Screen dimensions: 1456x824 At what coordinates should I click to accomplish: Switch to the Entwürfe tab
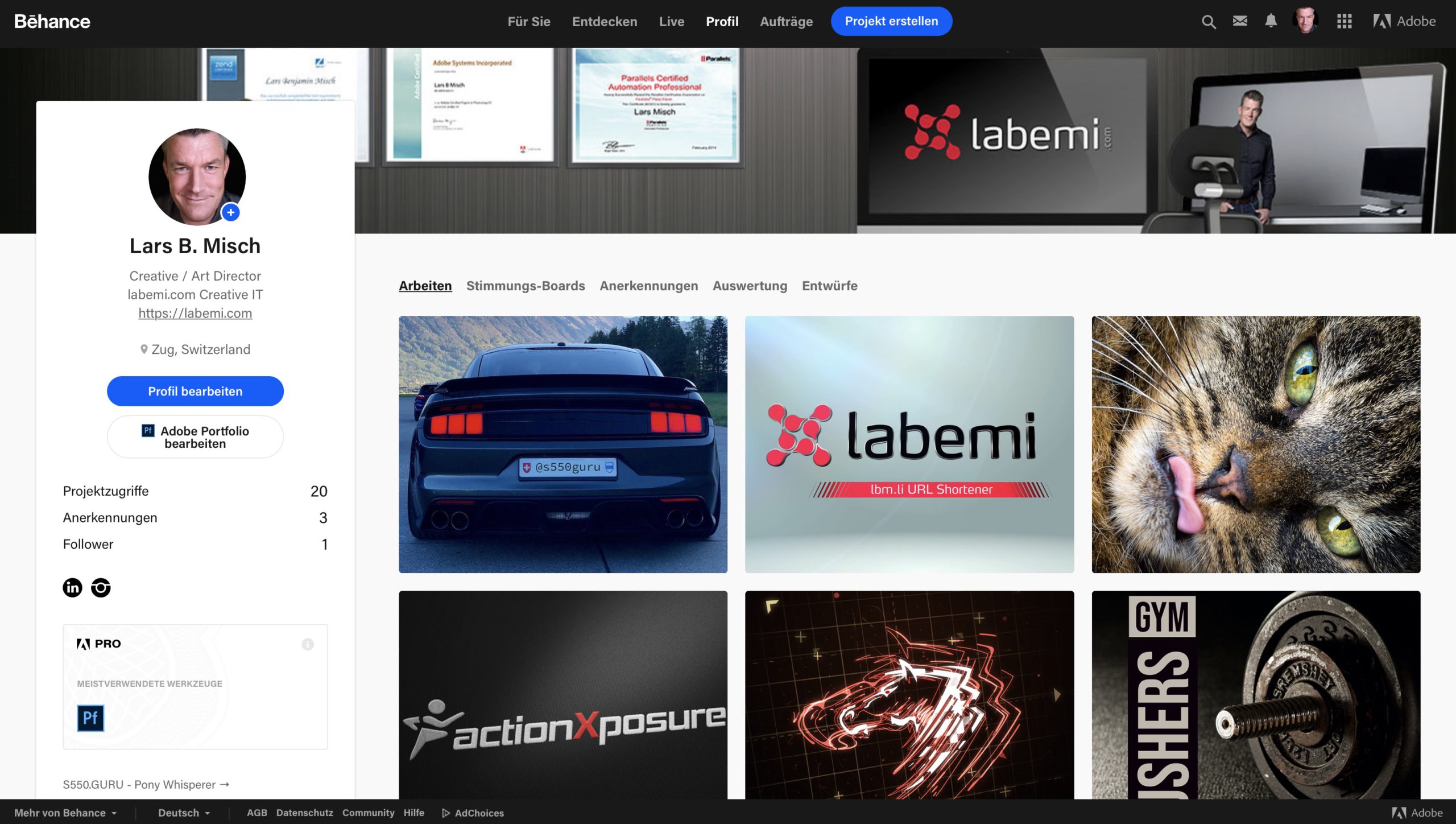830,286
